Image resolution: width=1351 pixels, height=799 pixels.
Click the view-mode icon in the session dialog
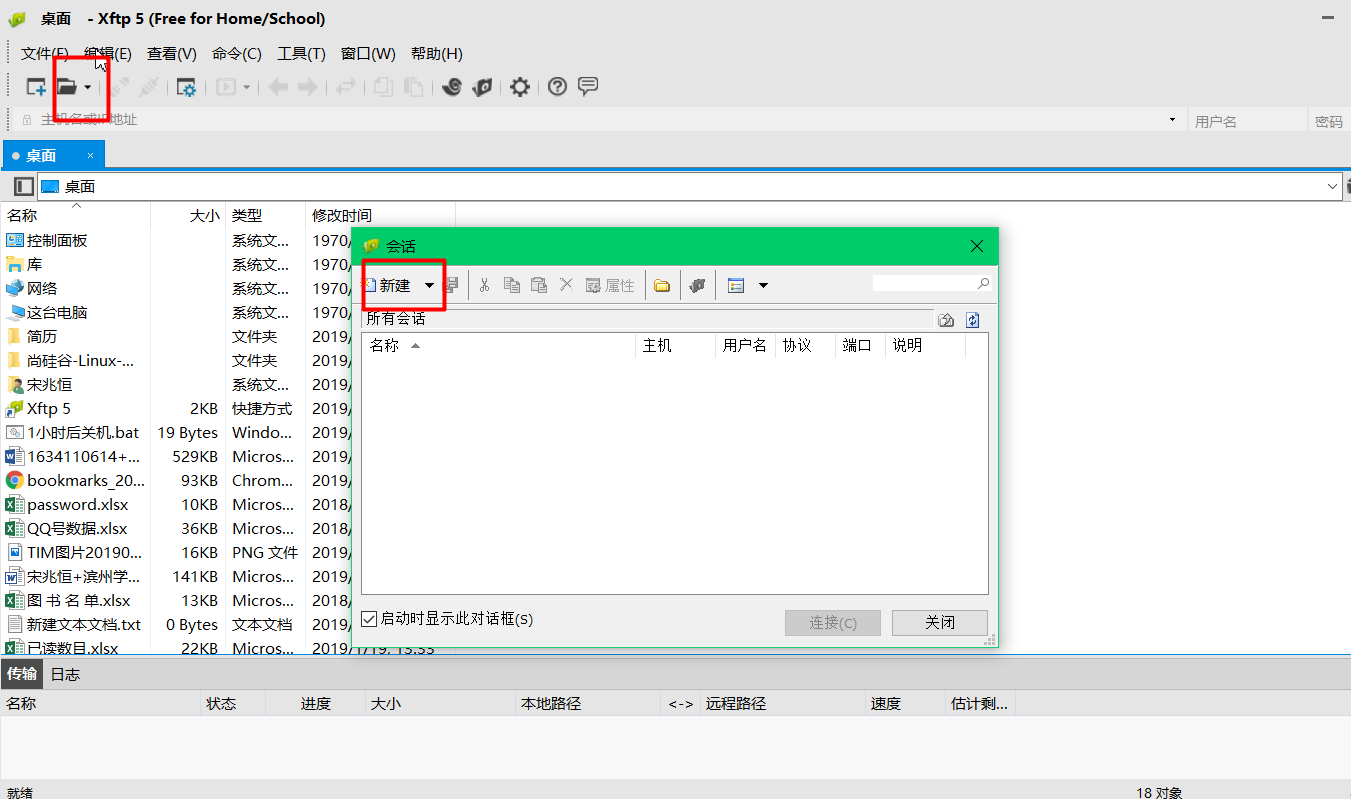[x=737, y=285]
